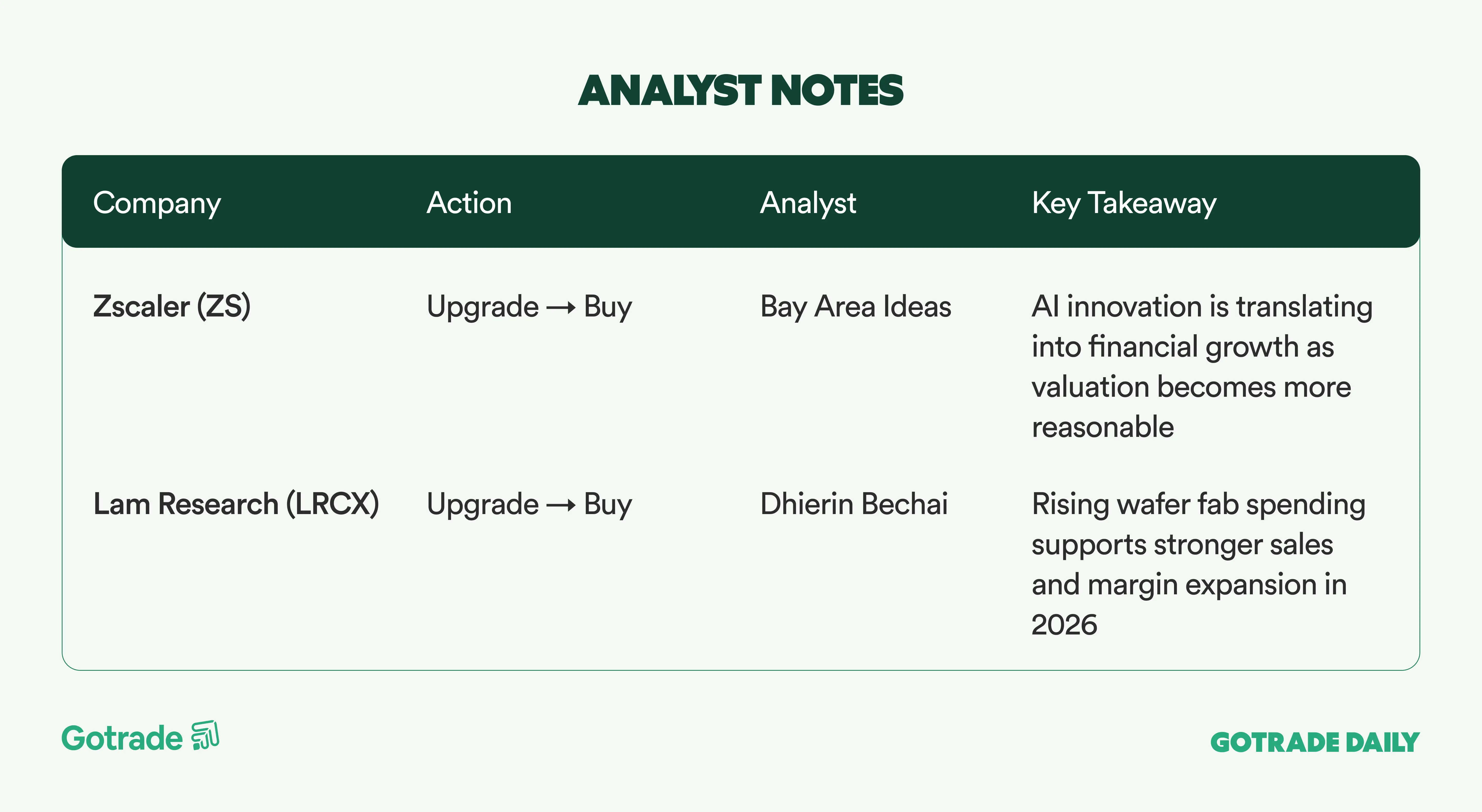The height and width of the screenshot is (812, 1482).
Task: Click the AI innovation takeaway text
Action: 1201,367
